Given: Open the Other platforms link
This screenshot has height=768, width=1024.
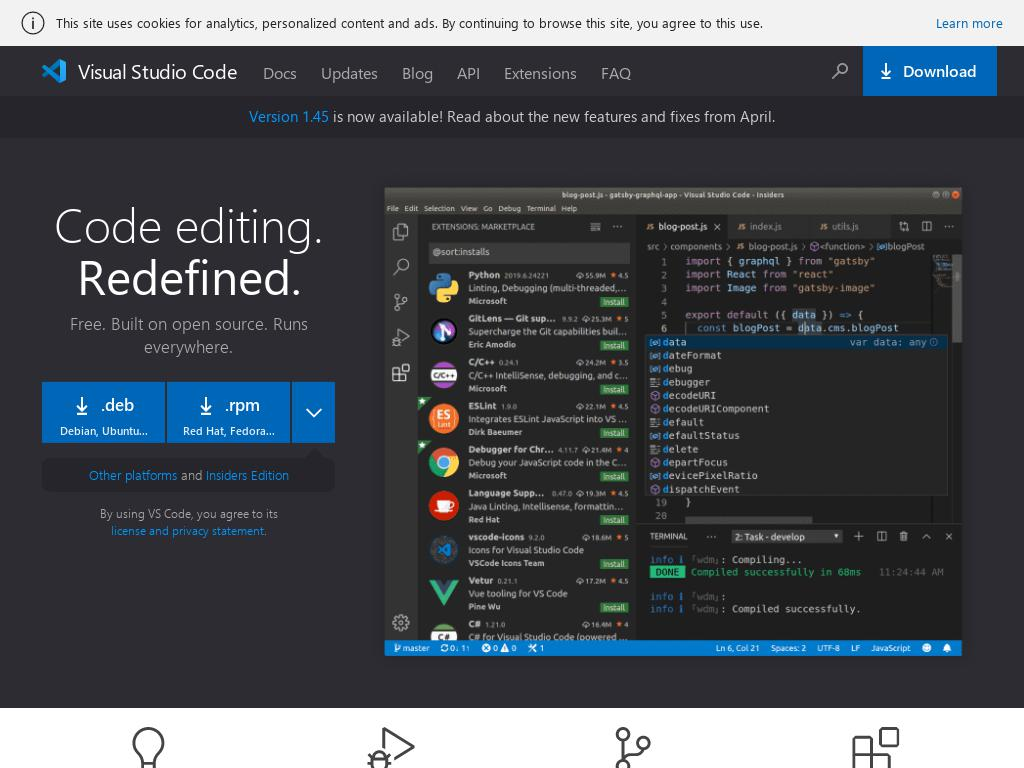Looking at the screenshot, I should click(x=133, y=475).
